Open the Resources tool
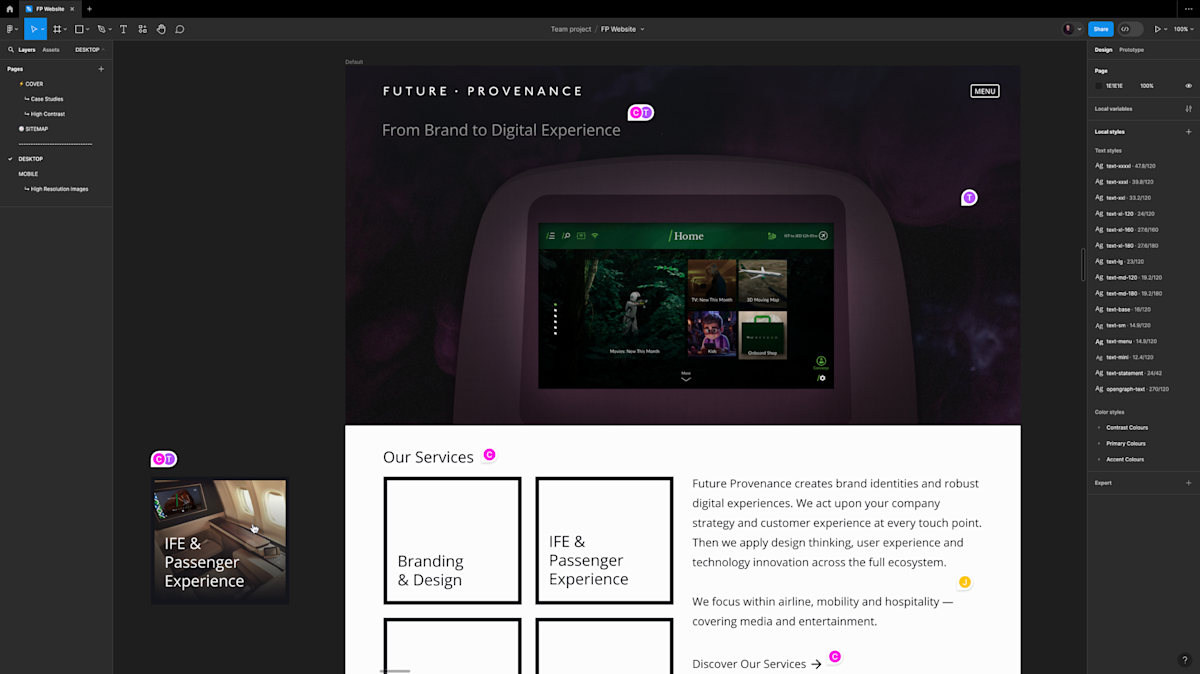This screenshot has width=1200, height=674. coord(143,29)
